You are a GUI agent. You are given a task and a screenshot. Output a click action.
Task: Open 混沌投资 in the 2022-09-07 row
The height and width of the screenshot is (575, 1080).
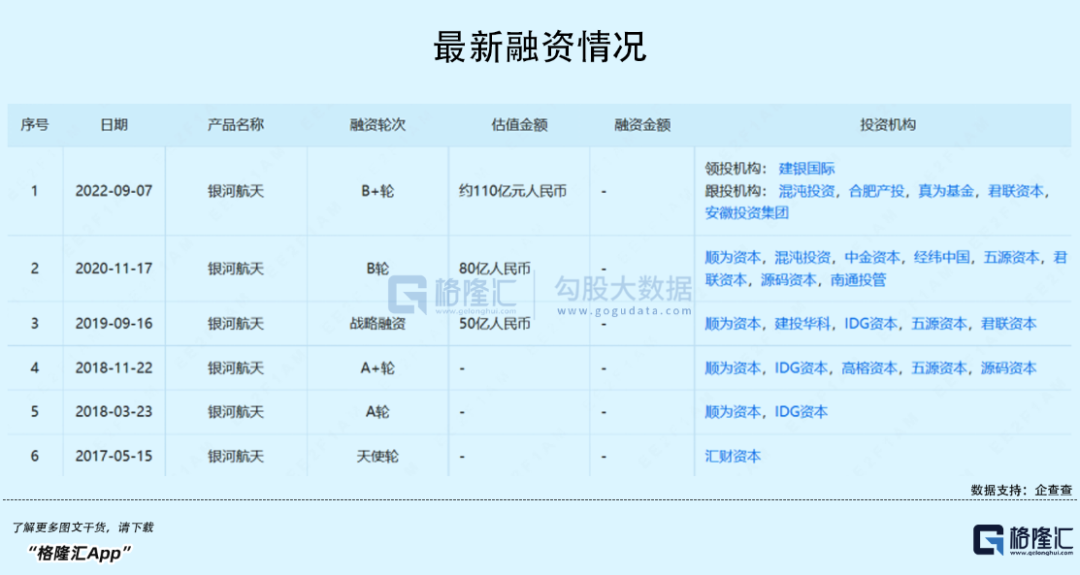click(x=807, y=191)
